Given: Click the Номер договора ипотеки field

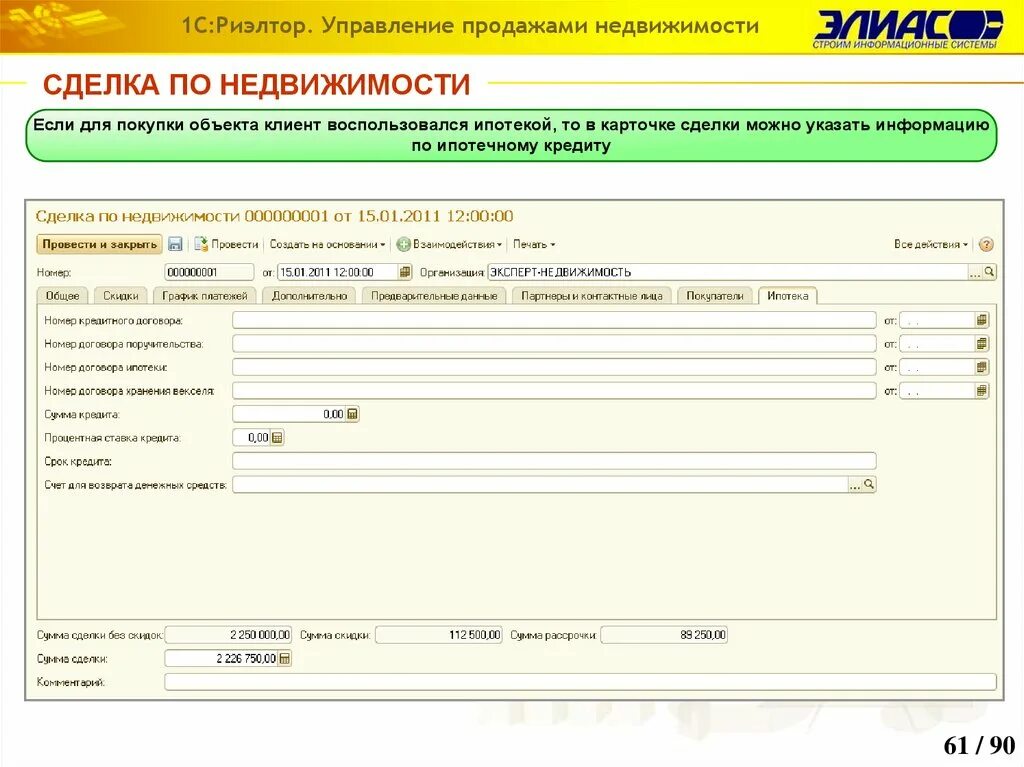Looking at the screenshot, I should click(x=554, y=367).
